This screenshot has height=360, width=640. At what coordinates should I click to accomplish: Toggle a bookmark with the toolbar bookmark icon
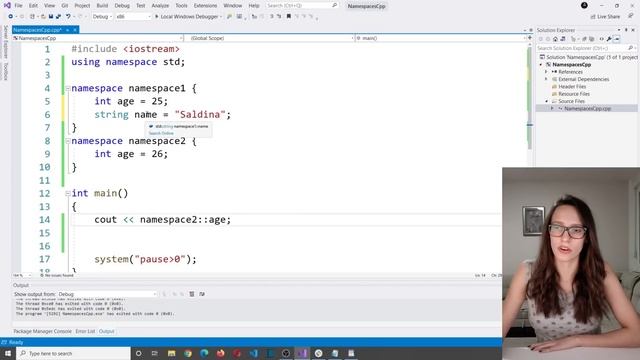289,17
